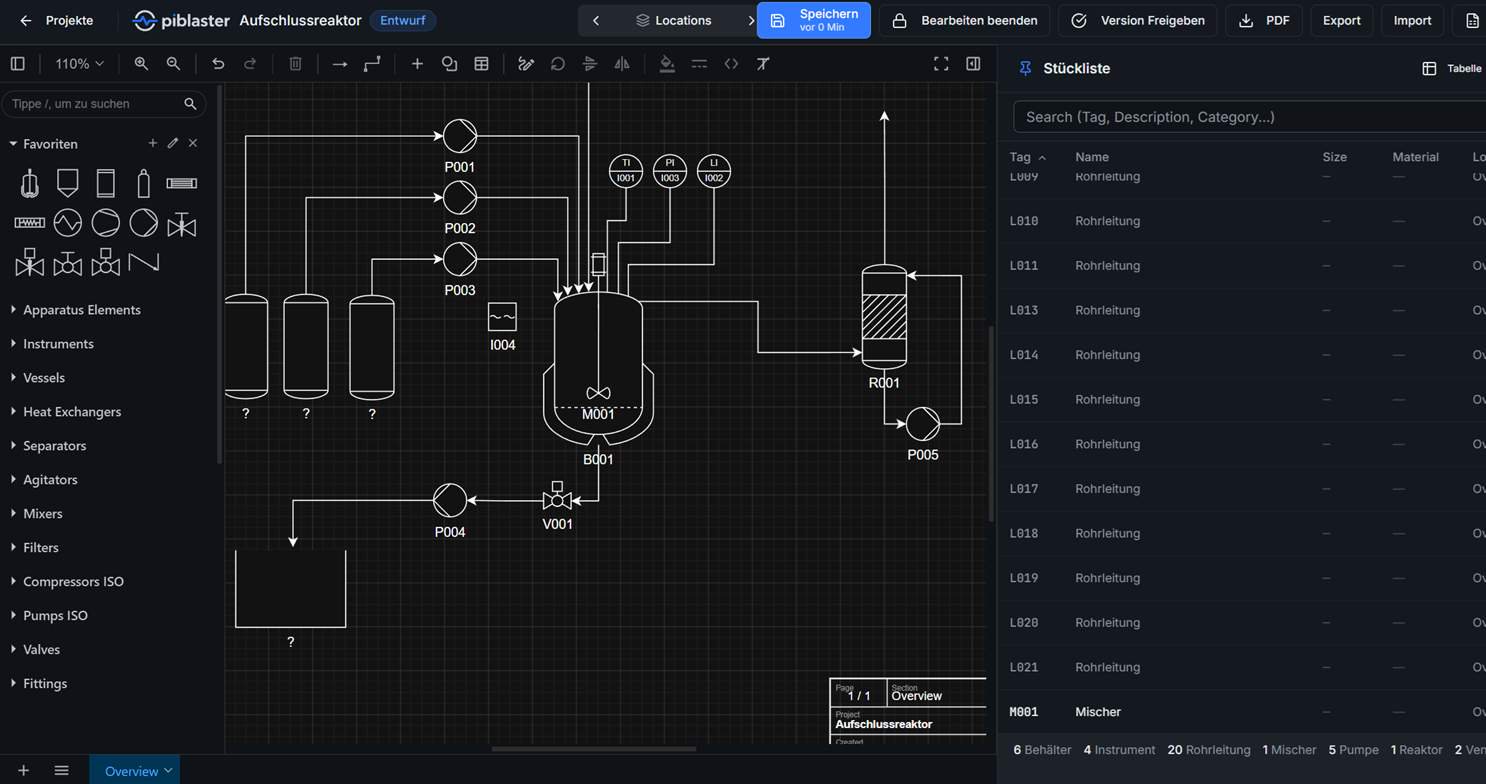
Task: Click the Stückliste search field
Action: [1250, 117]
